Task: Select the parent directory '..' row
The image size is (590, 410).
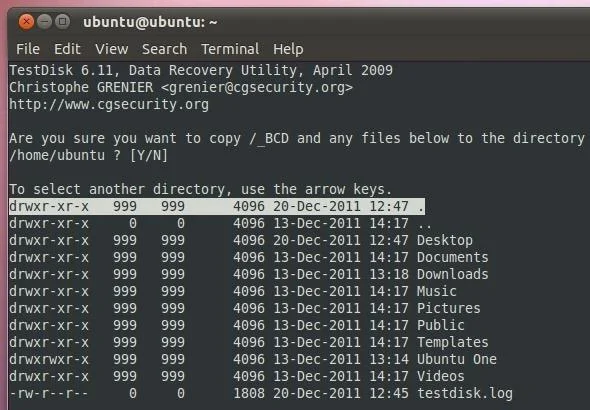Action: [220, 223]
